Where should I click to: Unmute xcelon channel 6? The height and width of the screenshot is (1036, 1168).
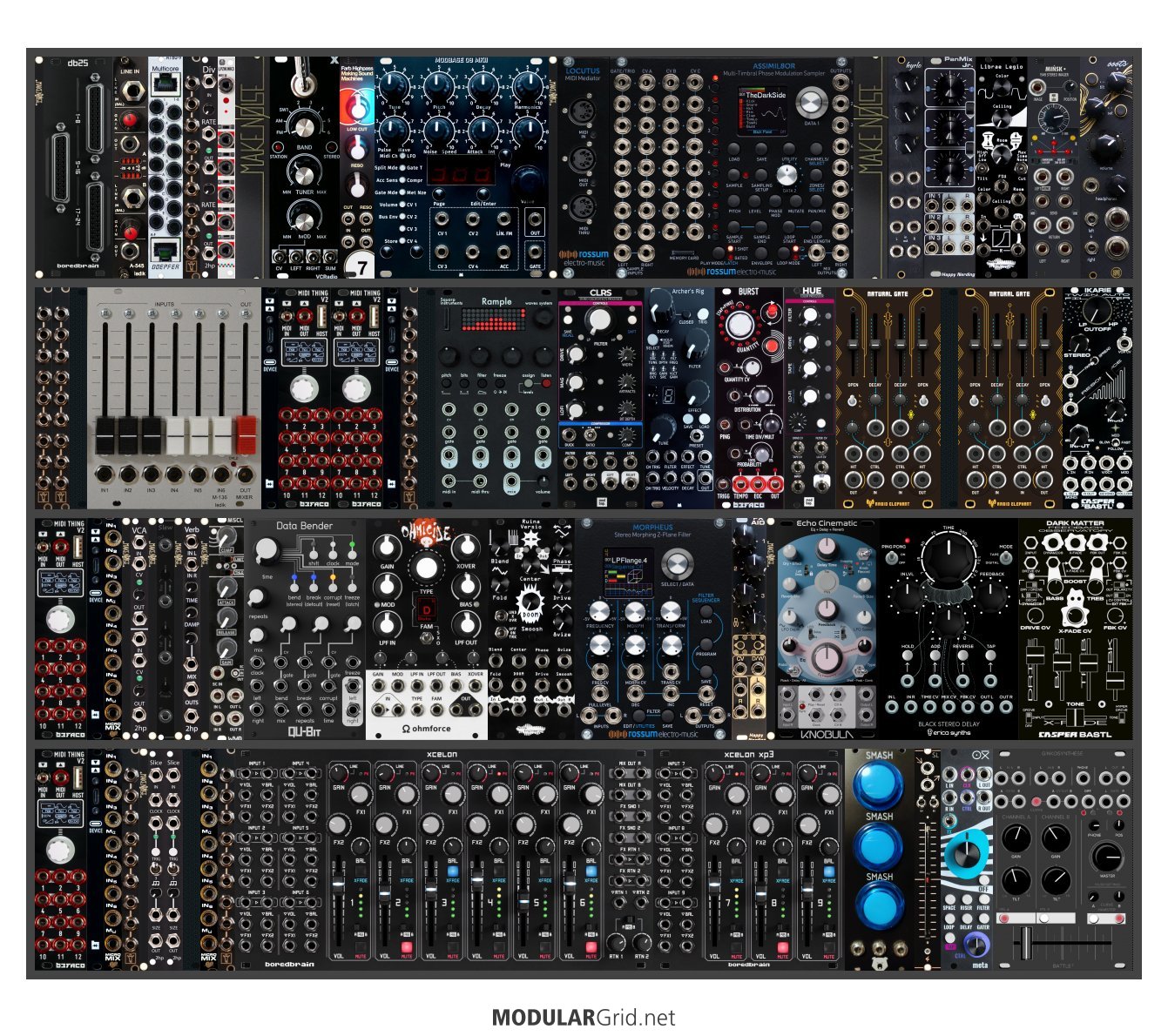tap(591, 946)
